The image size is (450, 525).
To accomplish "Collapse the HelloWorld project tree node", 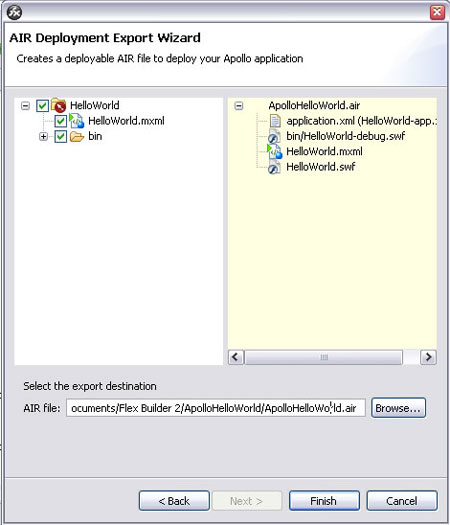I will coord(25,106).
